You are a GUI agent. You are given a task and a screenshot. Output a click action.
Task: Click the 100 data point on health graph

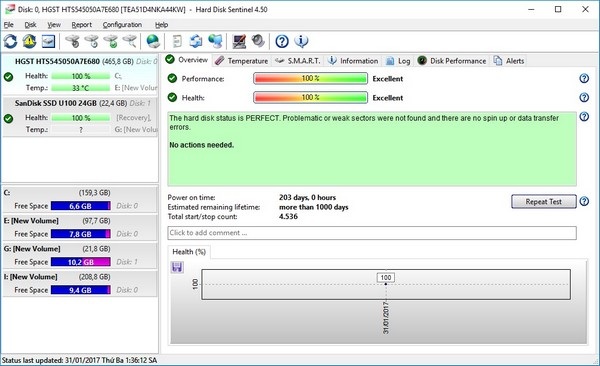click(386, 284)
